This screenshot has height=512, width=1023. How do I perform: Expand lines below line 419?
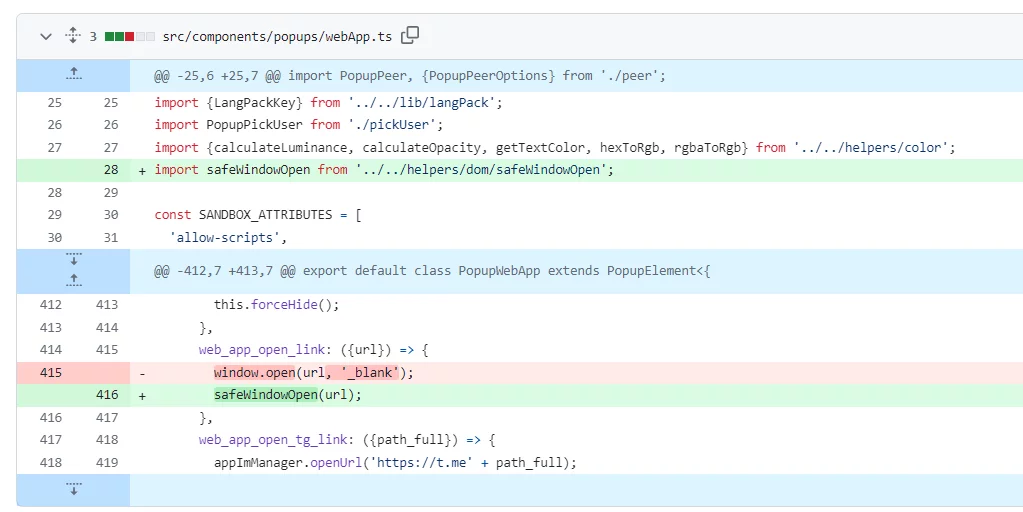(x=73, y=489)
